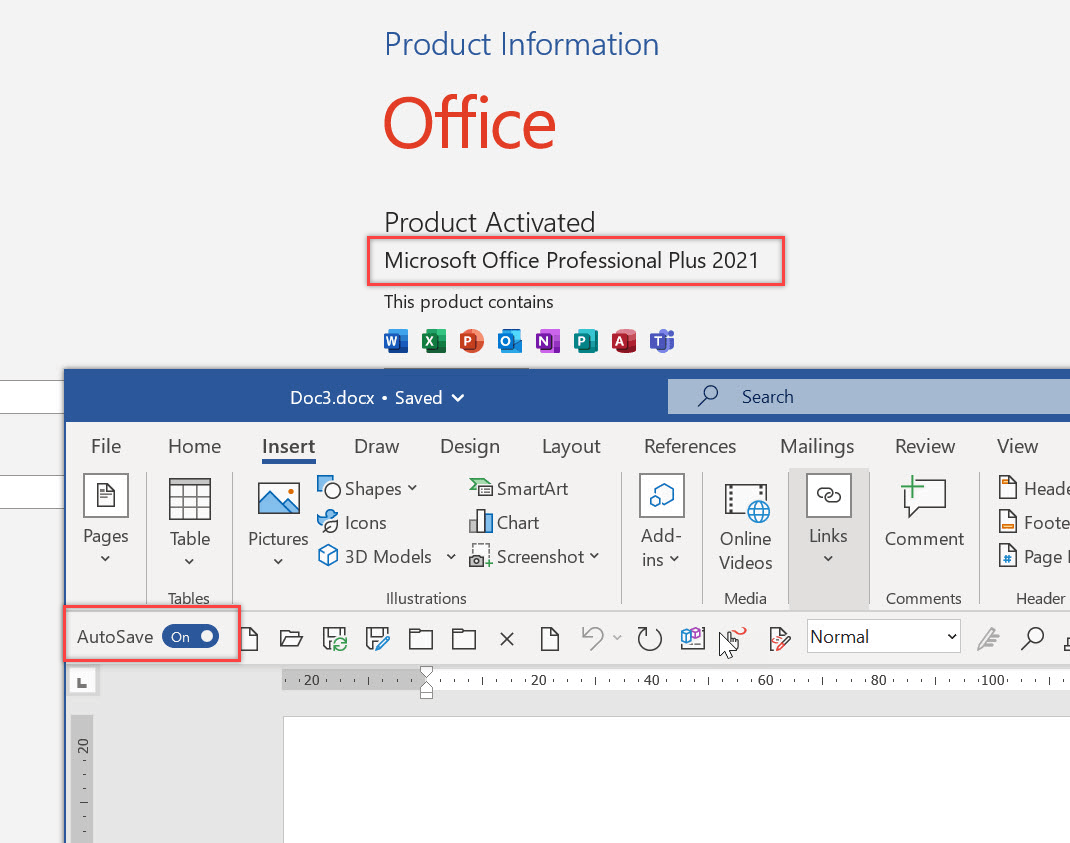The height and width of the screenshot is (843, 1070).
Task: Insert a new Comment
Action: pos(923,512)
